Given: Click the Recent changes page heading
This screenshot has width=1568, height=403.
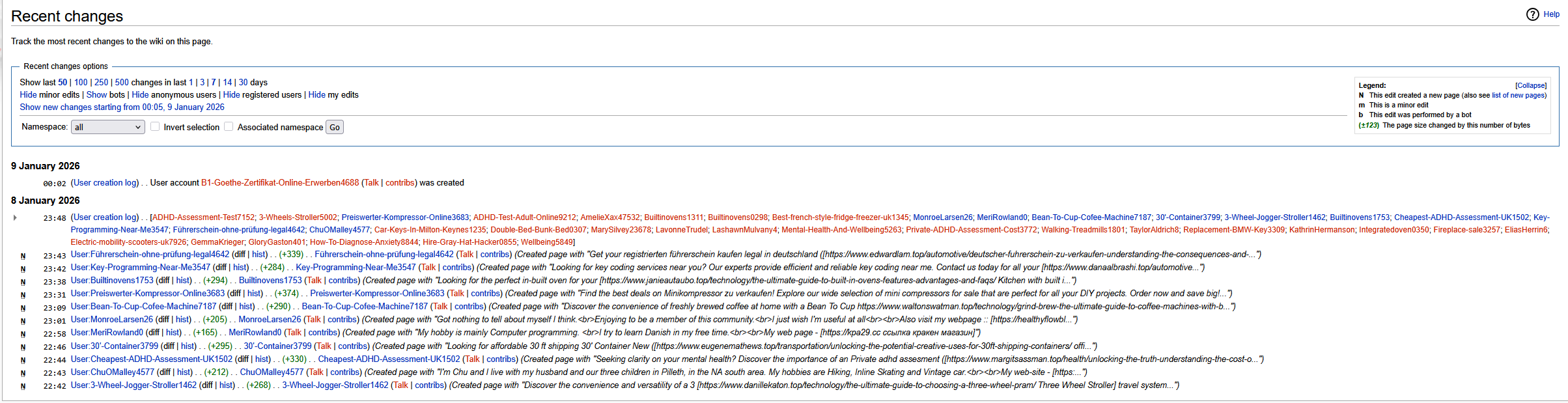Looking at the screenshot, I should [67, 16].
